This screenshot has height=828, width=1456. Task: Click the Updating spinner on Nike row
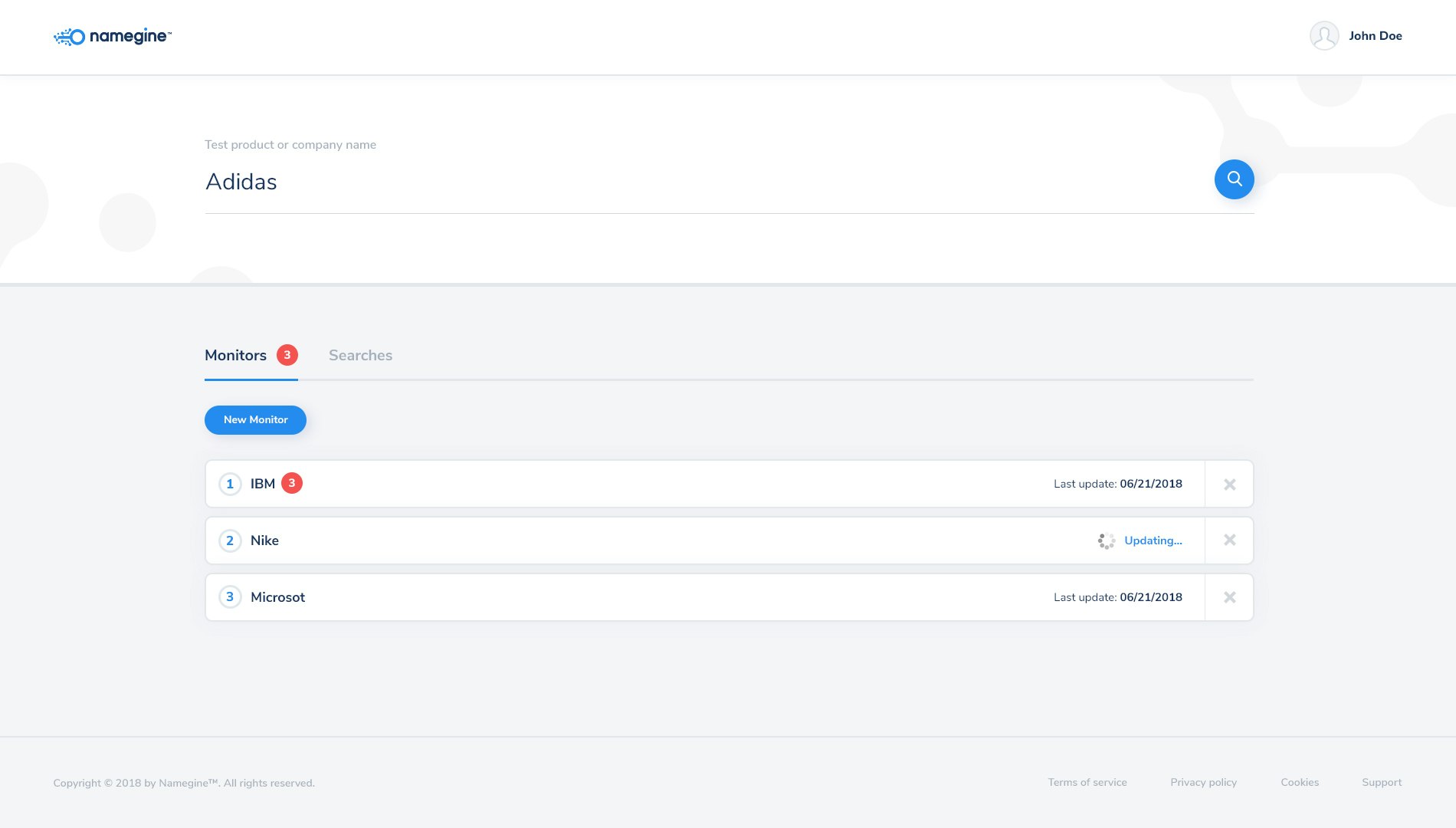click(x=1107, y=541)
